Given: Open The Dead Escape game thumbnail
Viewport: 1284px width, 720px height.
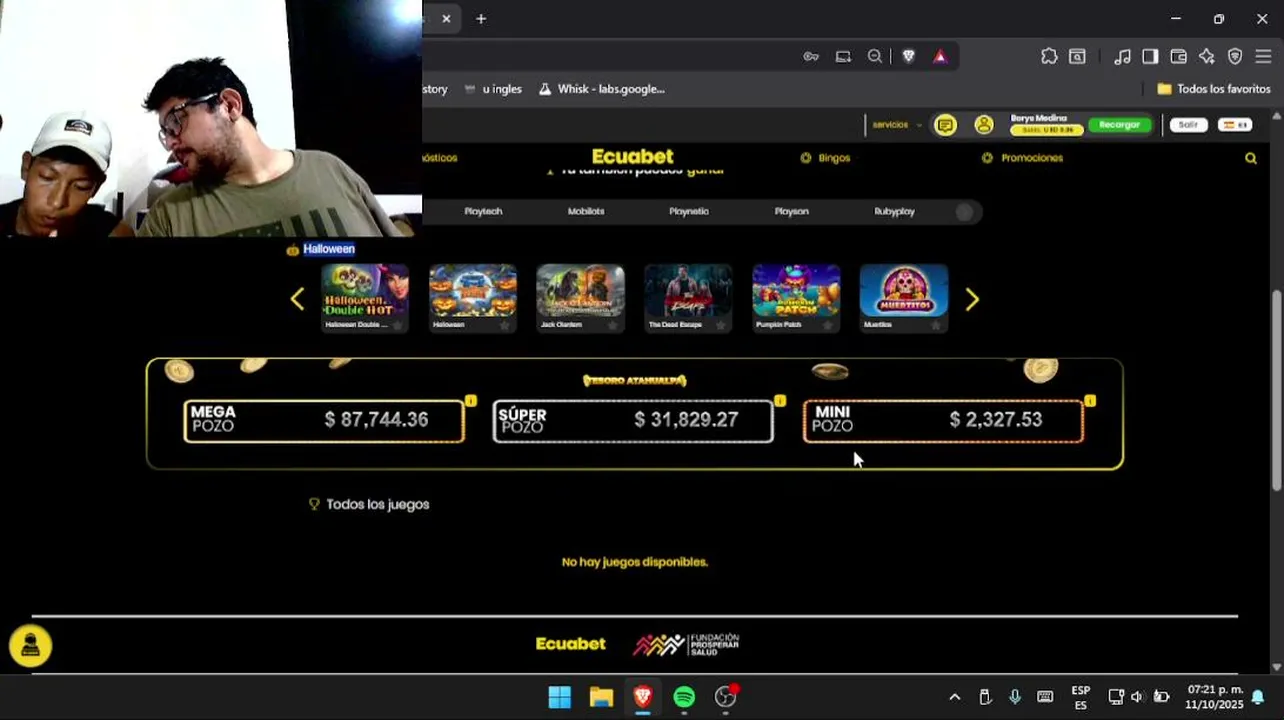Looking at the screenshot, I should (x=688, y=291).
